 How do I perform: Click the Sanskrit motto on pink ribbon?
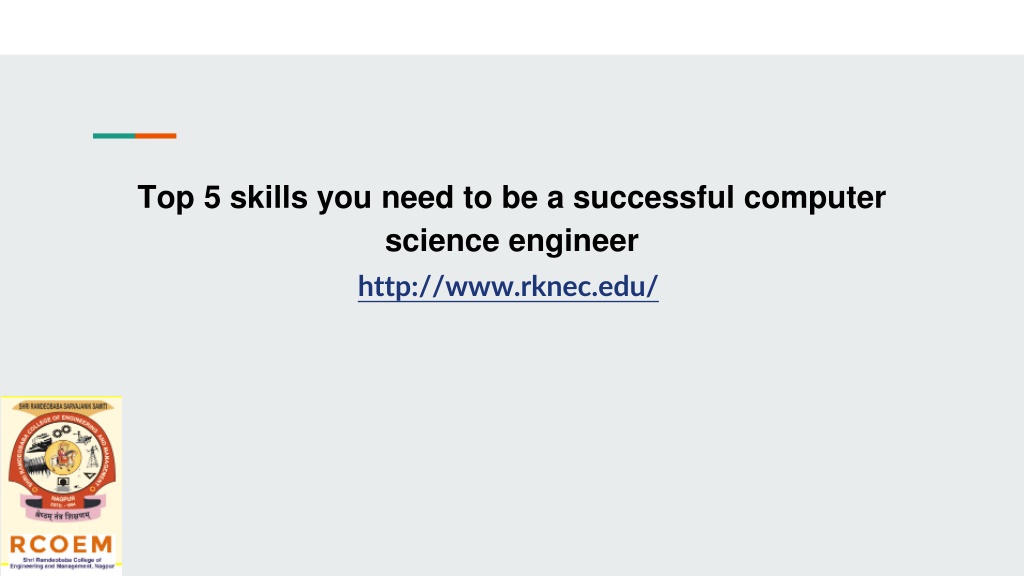click(63, 516)
